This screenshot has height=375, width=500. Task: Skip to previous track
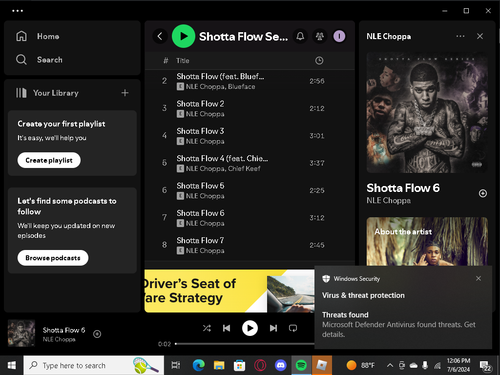(227, 328)
